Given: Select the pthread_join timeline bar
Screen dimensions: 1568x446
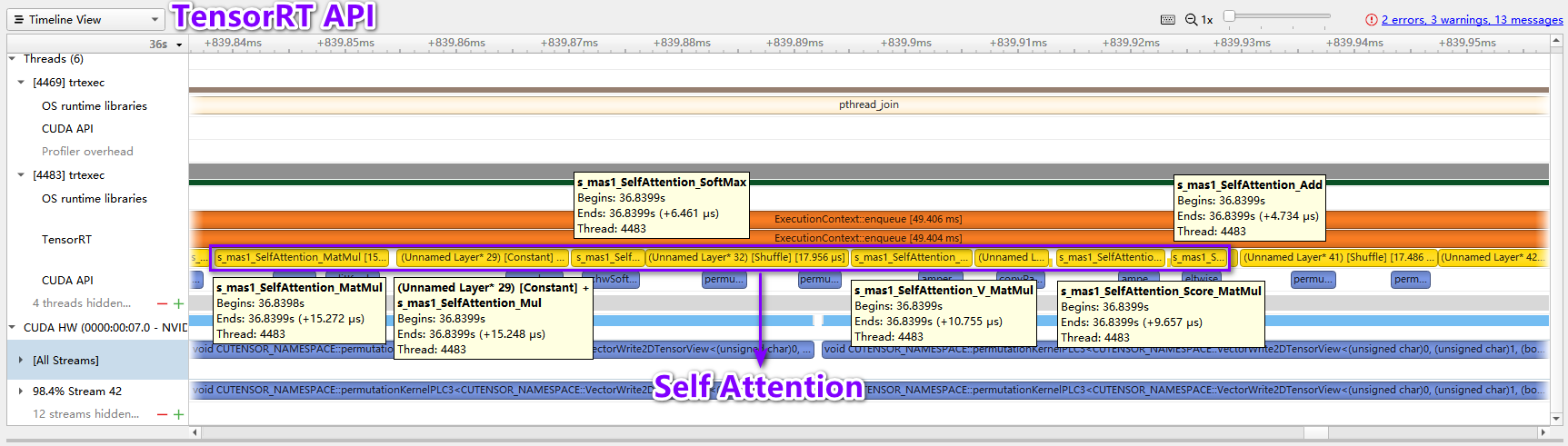Looking at the screenshot, I should [x=868, y=105].
